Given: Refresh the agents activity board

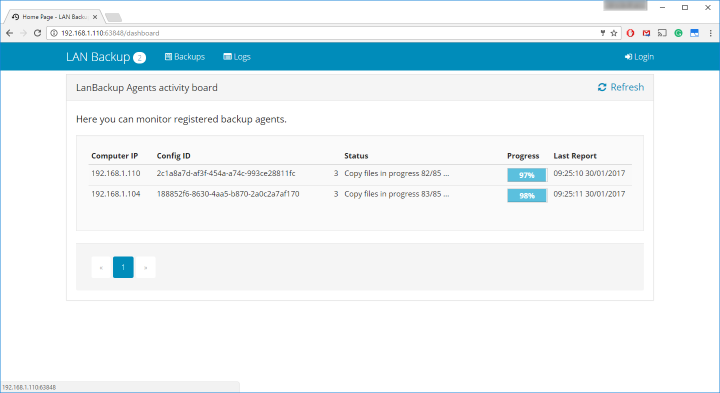Looking at the screenshot, I should [x=621, y=87].
